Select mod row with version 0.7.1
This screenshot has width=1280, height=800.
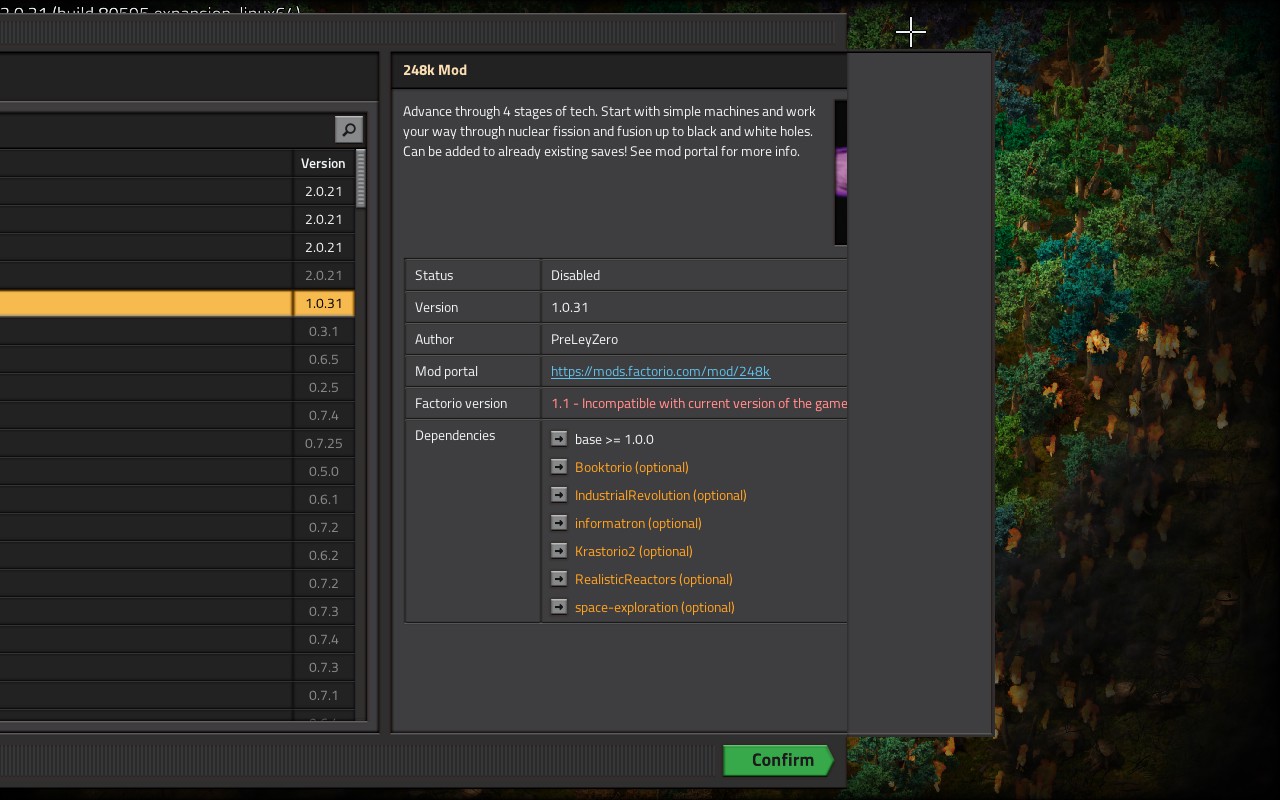point(177,695)
